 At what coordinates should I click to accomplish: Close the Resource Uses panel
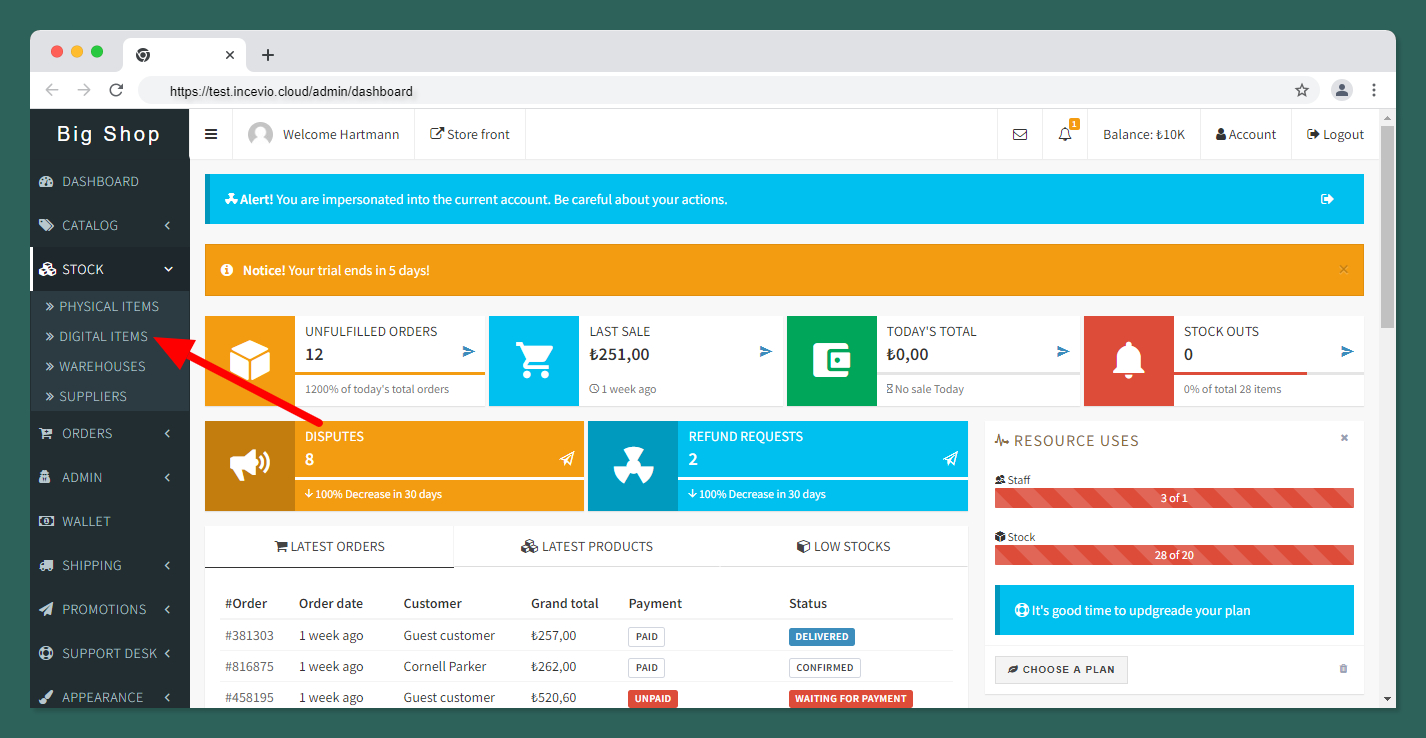click(1344, 438)
